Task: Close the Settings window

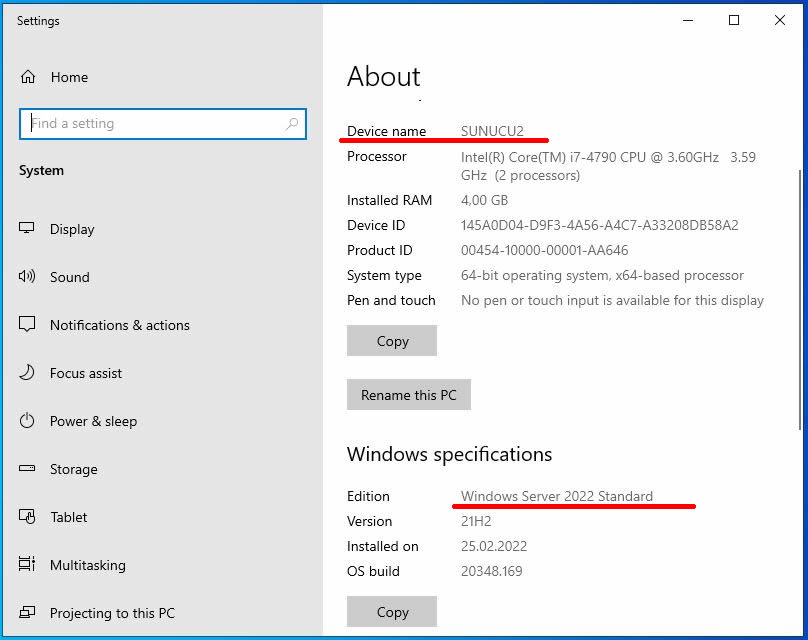Action: 780,21
